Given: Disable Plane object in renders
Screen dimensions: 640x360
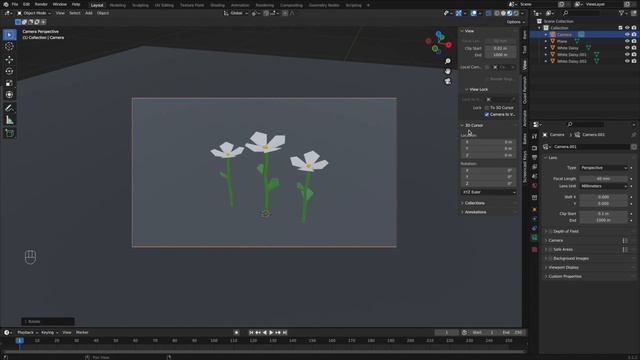Looking at the screenshot, I should pyautogui.click(x=634, y=41).
